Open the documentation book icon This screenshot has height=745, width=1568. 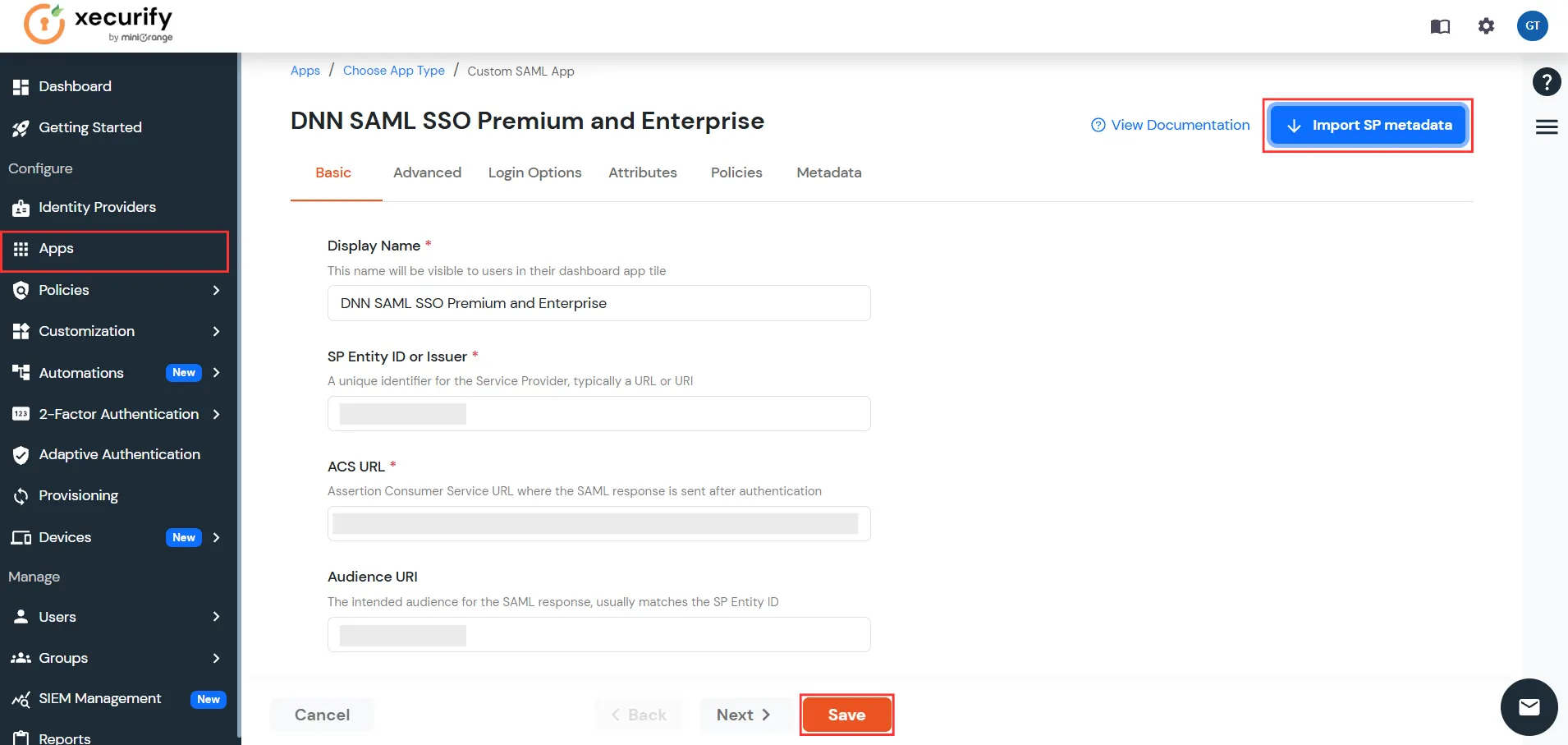point(1440,26)
